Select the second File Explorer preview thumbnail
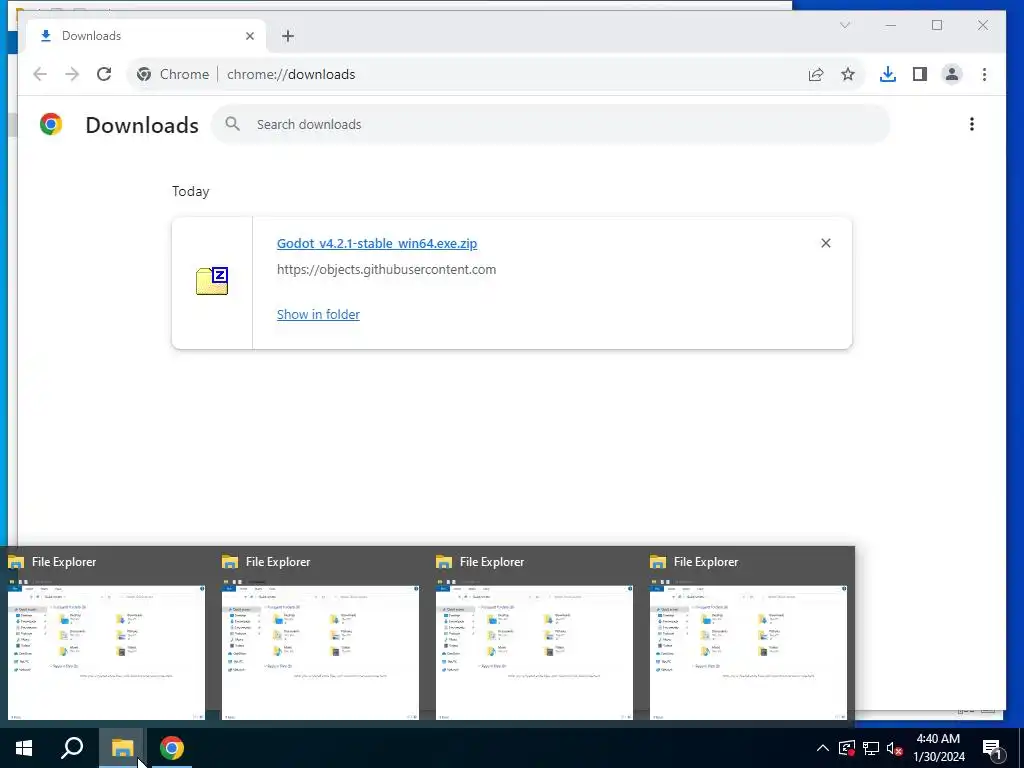Screen dimensions: 1024x768 click(320, 652)
